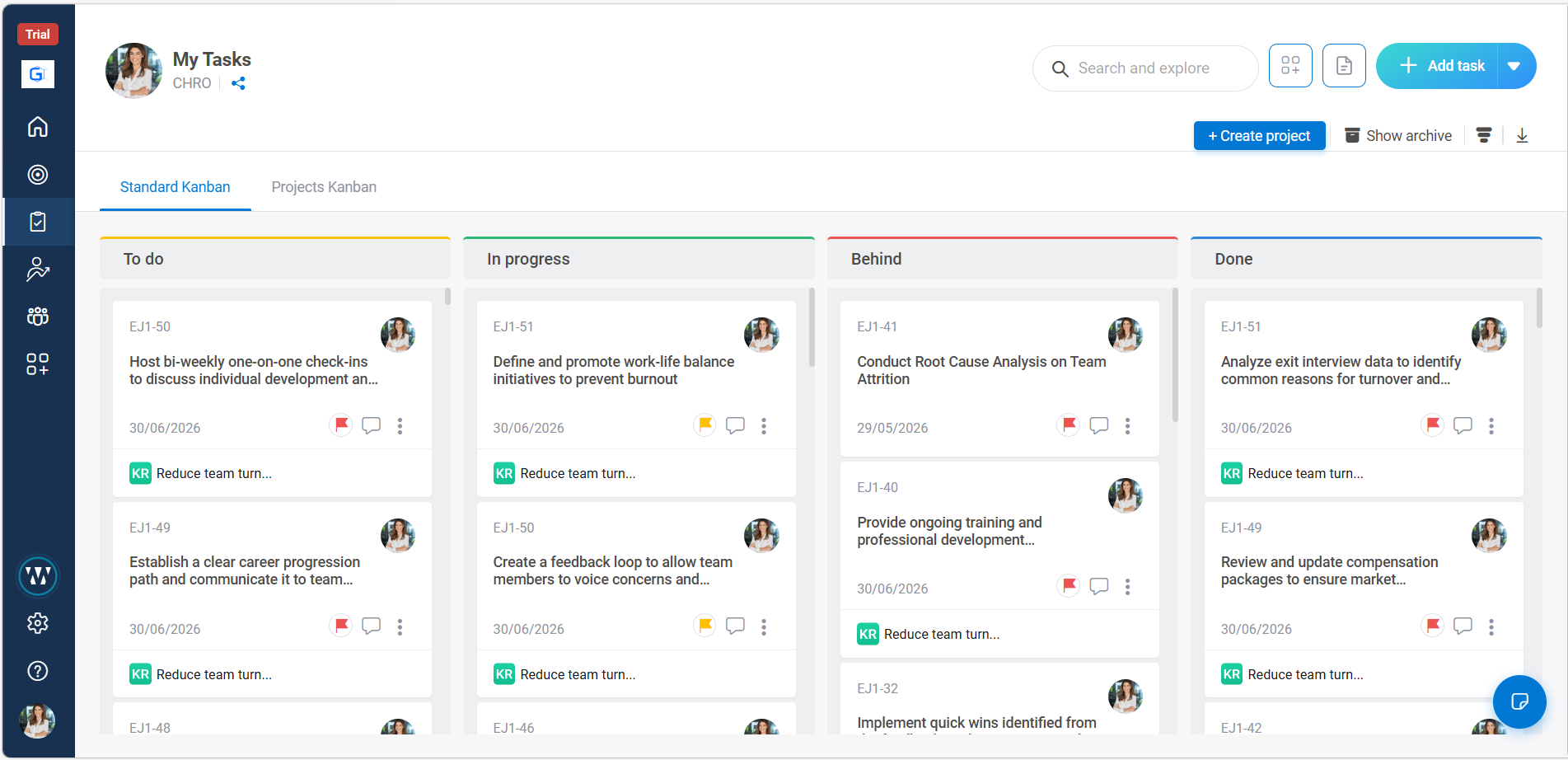Toggle yellow flag on In progress EJ1-50 card
Screen dimensions: 1568x760
[704, 626]
